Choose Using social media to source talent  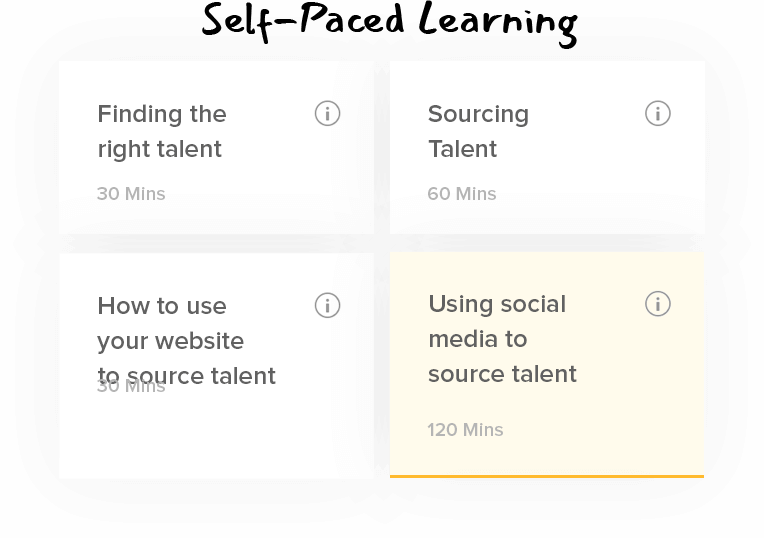502,339
